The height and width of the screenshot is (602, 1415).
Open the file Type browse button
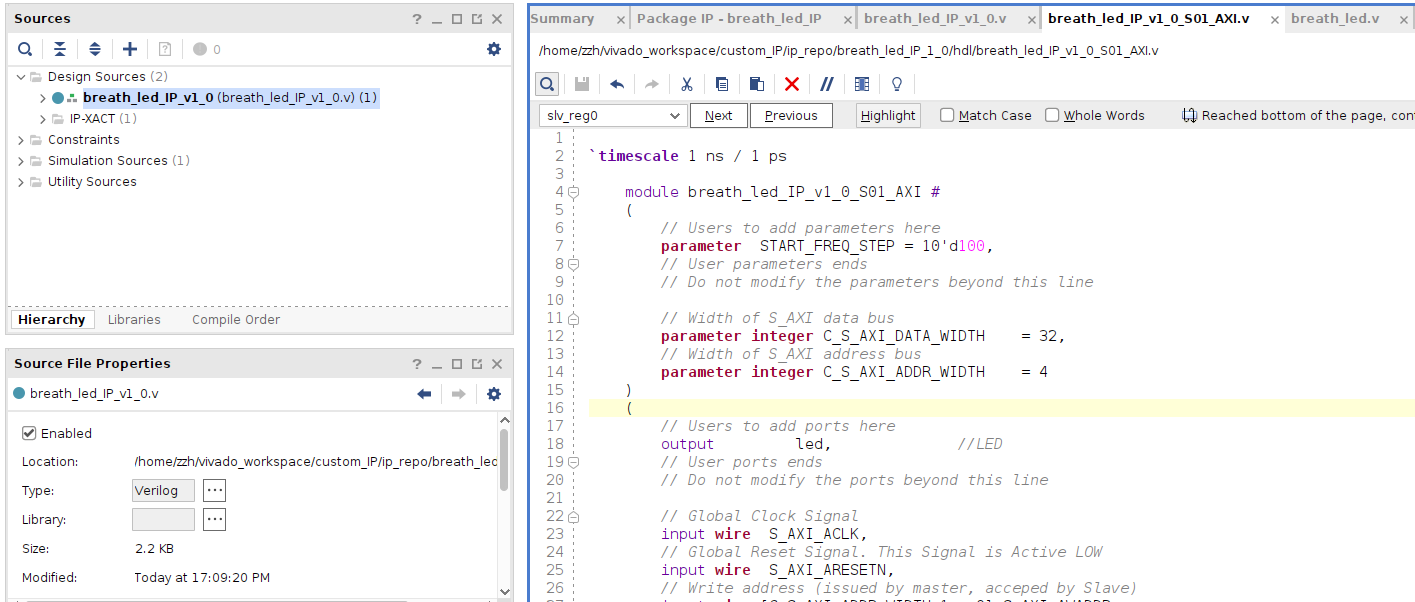click(x=214, y=491)
